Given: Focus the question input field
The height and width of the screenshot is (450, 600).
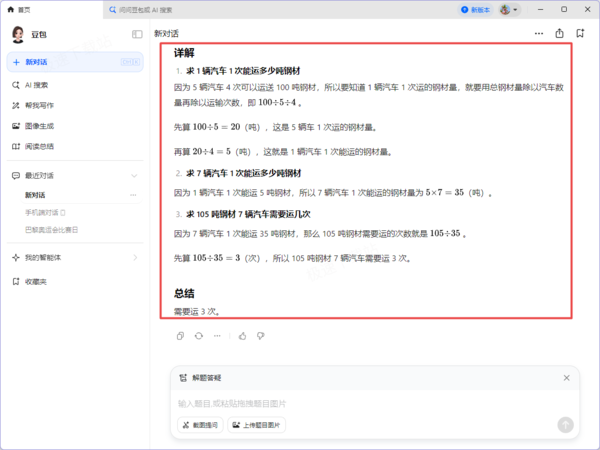Looking at the screenshot, I should coord(367,403).
